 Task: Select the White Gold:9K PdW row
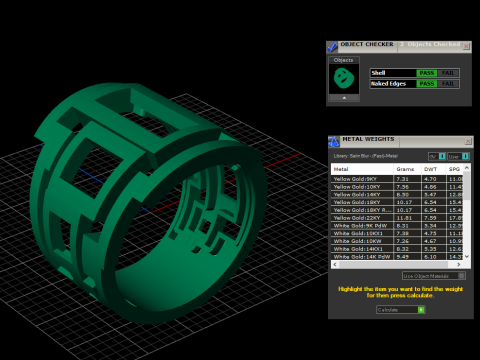pos(397,226)
